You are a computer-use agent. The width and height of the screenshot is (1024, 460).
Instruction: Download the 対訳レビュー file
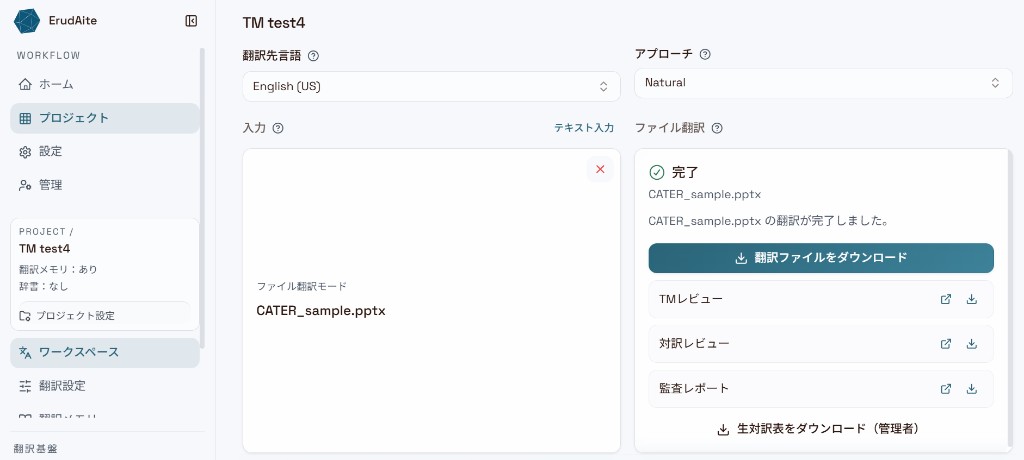coord(972,344)
